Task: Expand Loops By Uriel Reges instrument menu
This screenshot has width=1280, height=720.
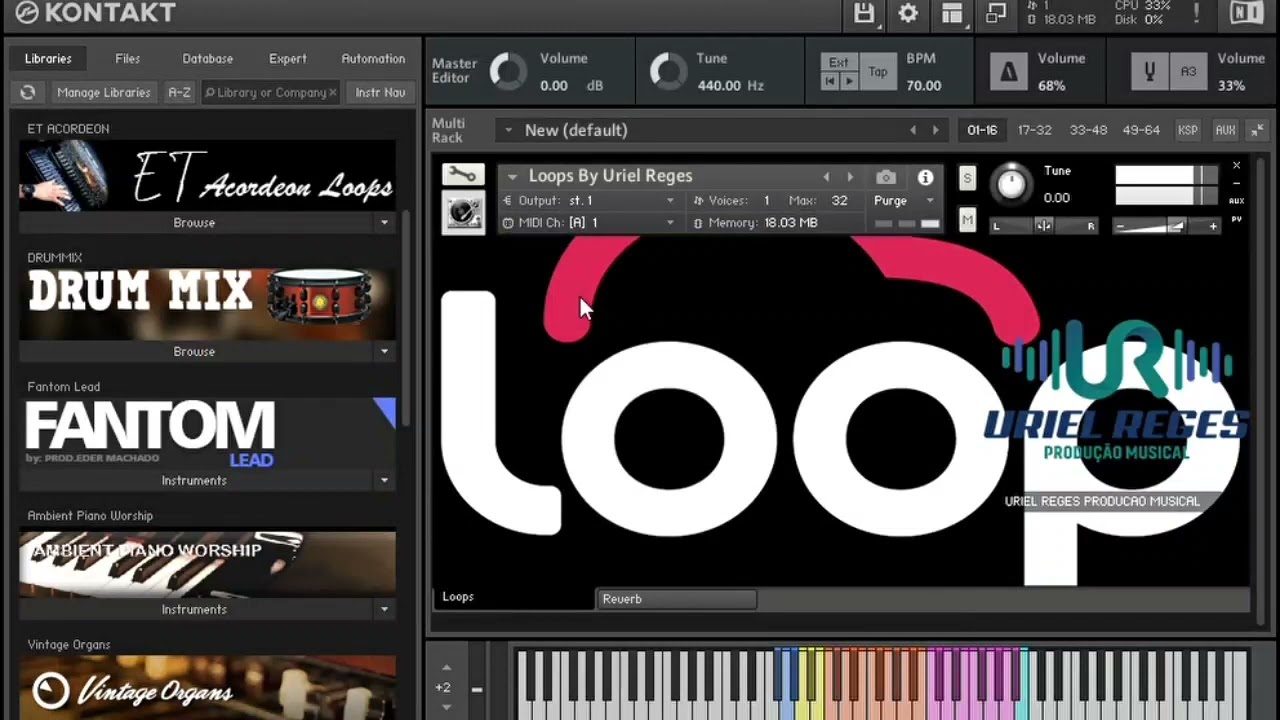Action: click(512, 177)
